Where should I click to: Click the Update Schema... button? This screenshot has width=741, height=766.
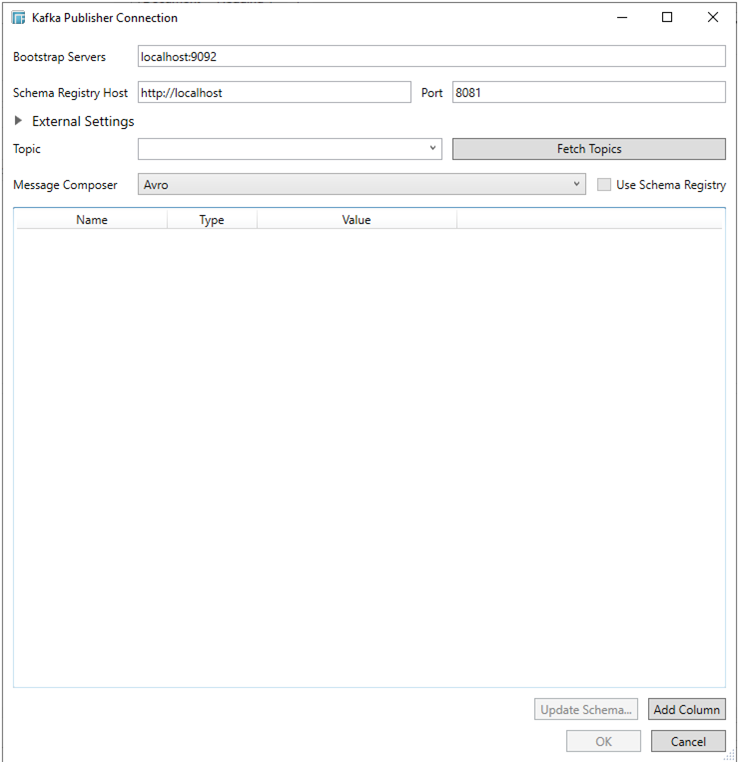point(586,710)
